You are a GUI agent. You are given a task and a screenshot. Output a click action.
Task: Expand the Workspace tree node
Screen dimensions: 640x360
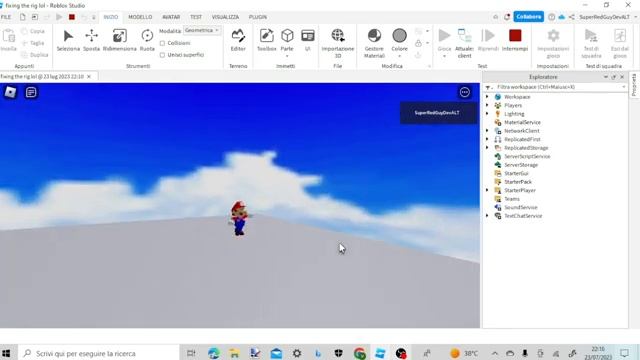[487, 97]
